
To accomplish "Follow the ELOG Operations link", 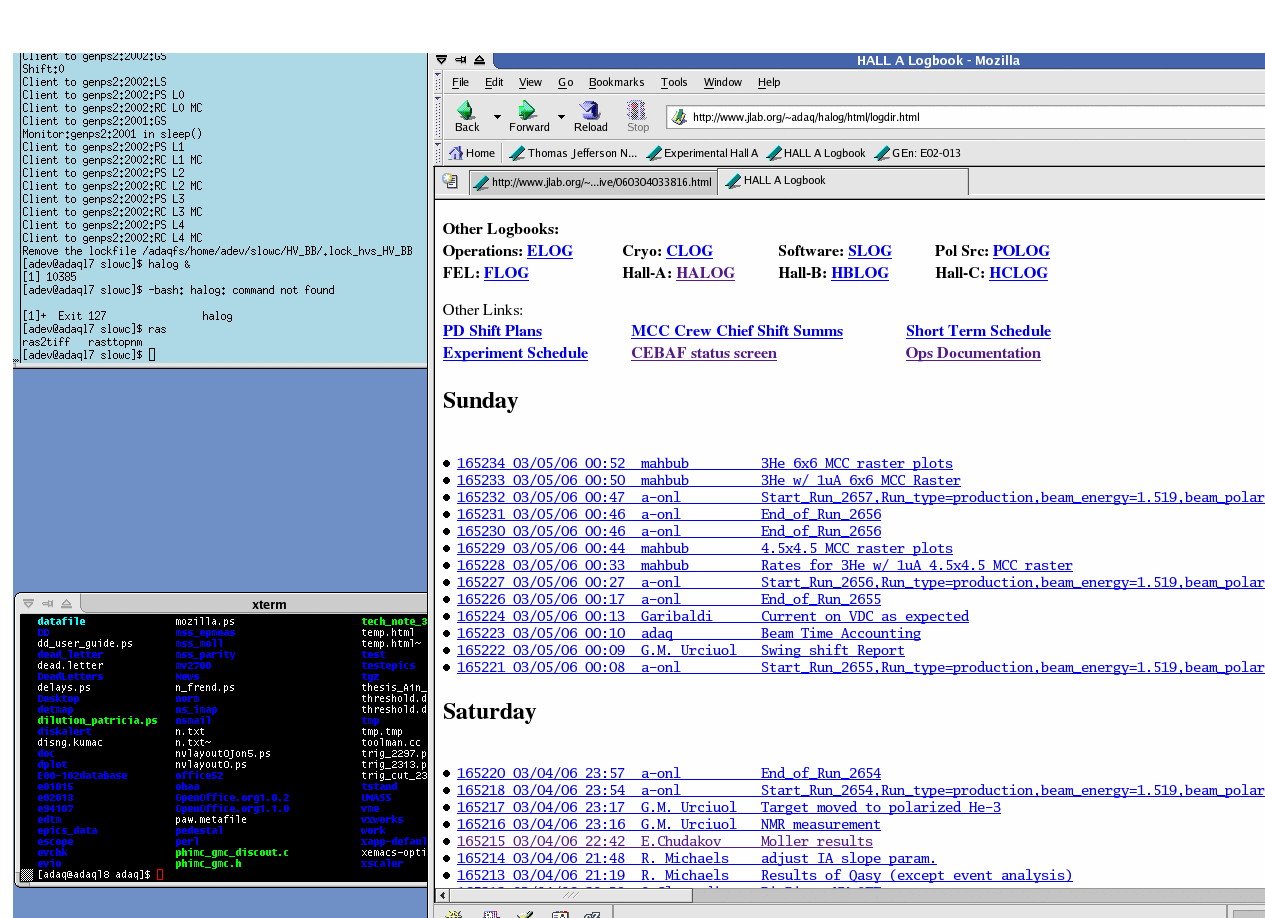I will [550, 251].
